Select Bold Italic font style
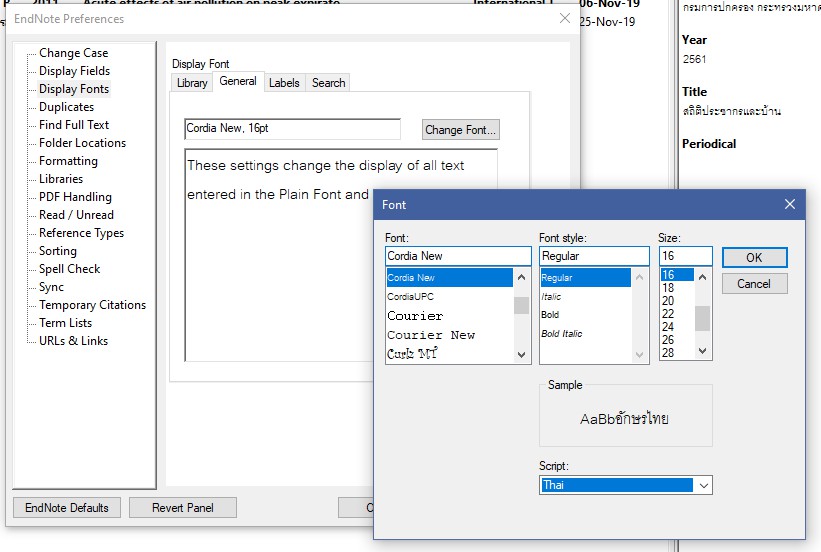 pos(585,334)
